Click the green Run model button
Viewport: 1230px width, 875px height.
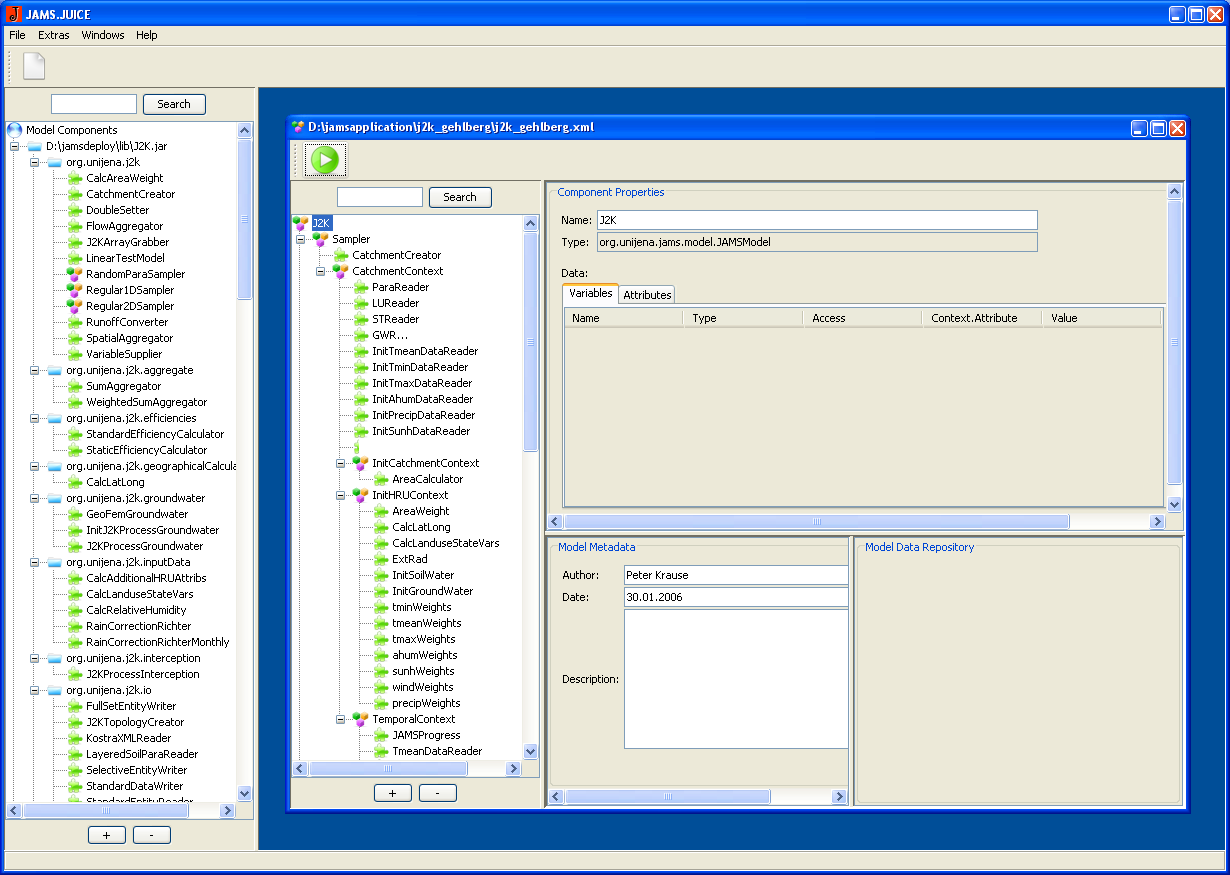[325, 160]
